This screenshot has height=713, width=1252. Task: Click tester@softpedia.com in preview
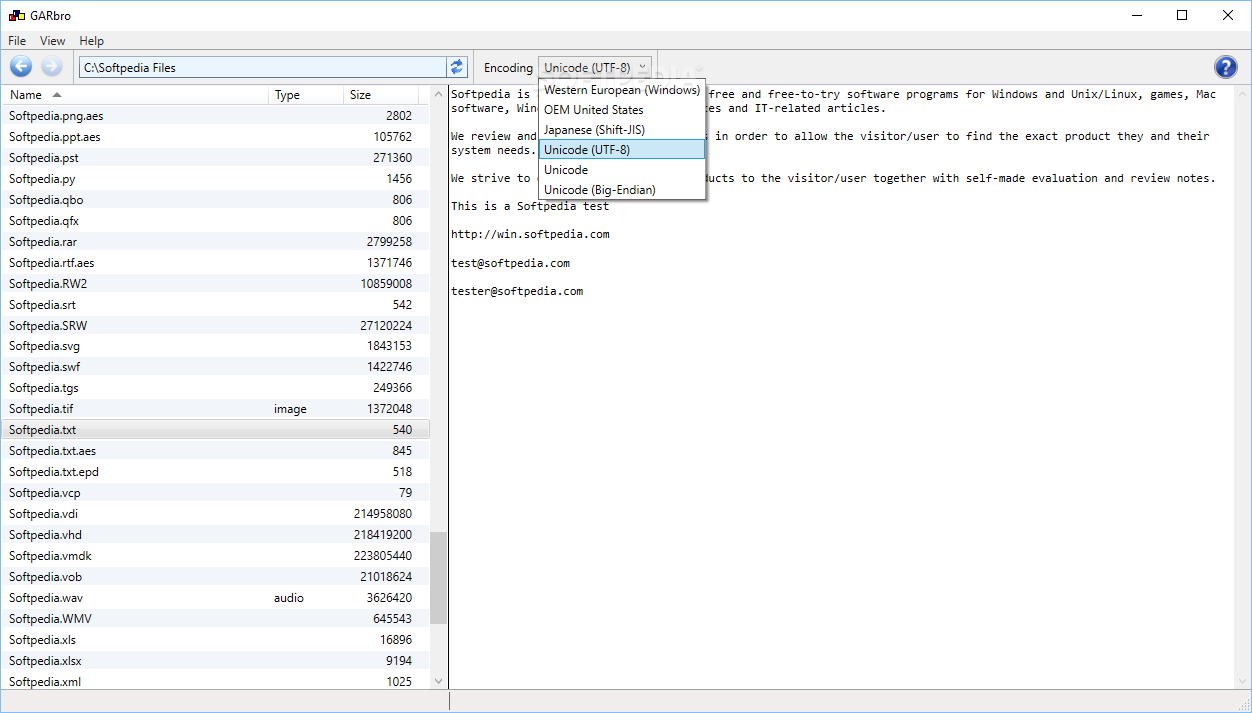pyautogui.click(x=517, y=292)
